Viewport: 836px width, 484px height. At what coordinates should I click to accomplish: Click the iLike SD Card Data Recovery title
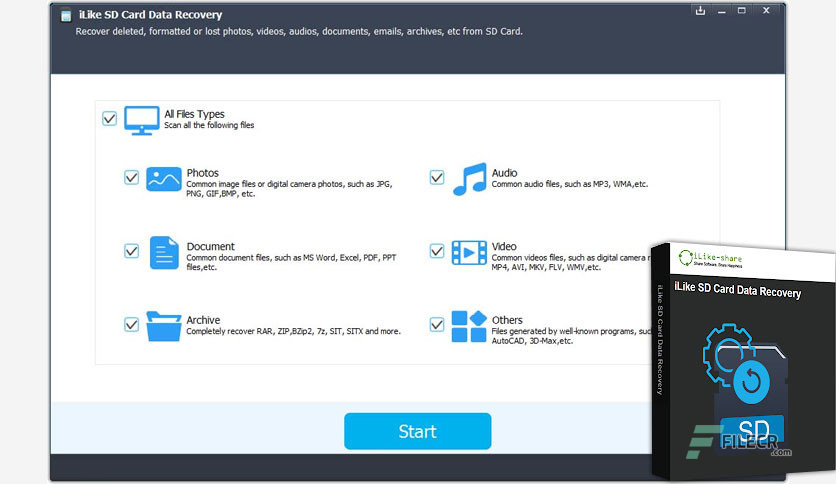(151, 15)
